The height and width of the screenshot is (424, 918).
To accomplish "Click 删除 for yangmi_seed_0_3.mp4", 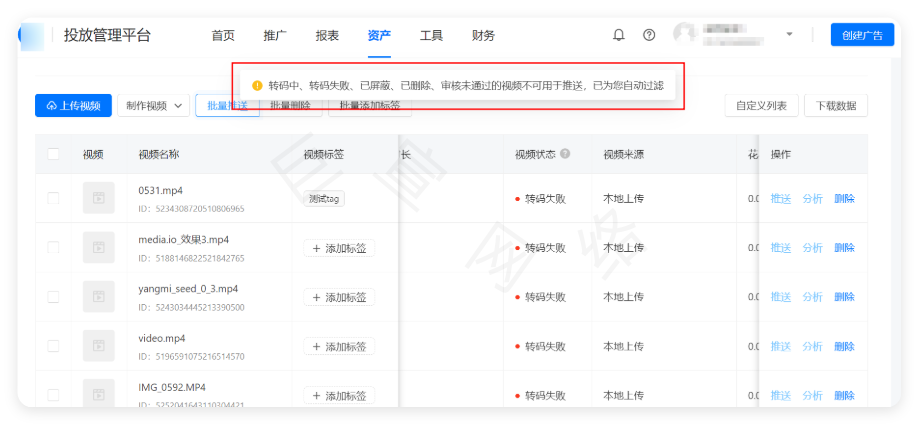I will click(844, 297).
